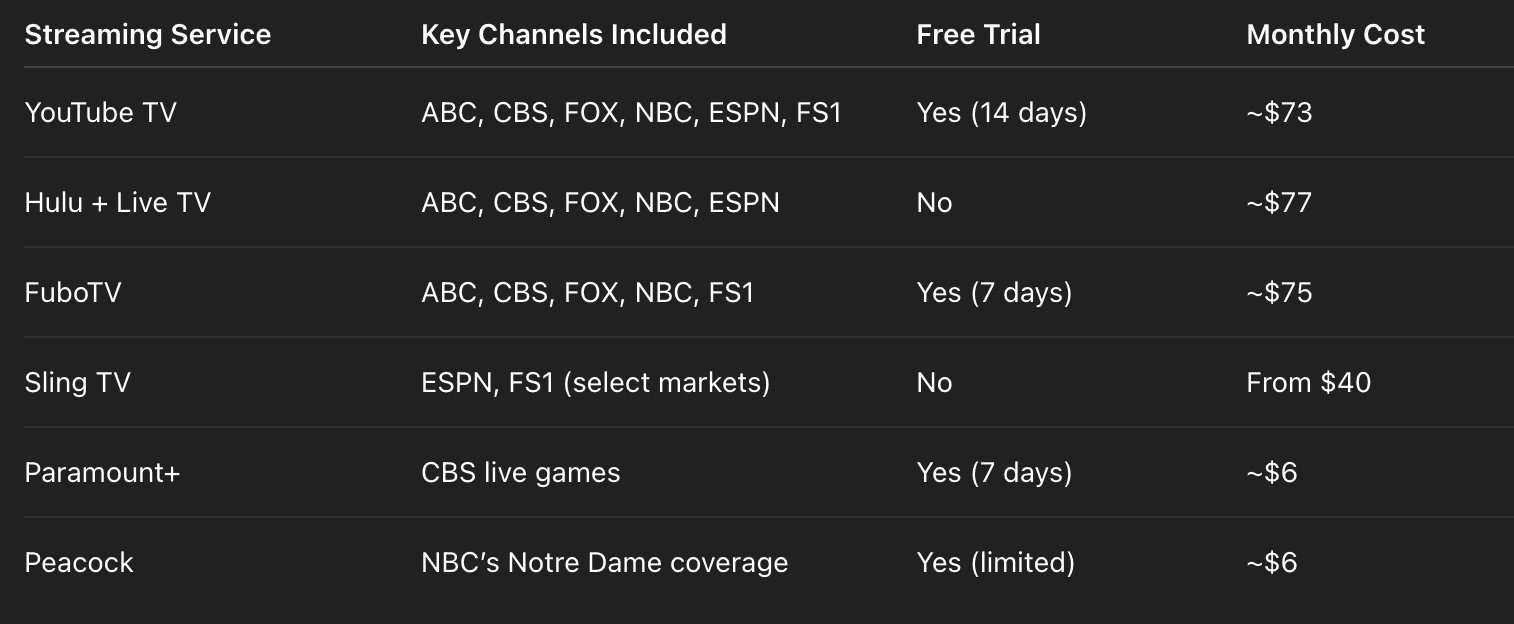Click the ESPN, FS1 (select markets) cell
The width and height of the screenshot is (1514, 624).
coord(595,383)
